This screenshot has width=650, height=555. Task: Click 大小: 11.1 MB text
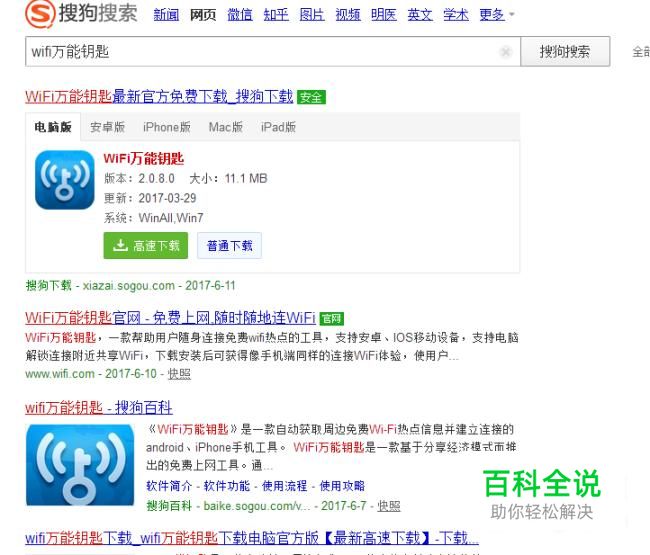[x=228, y=178]
